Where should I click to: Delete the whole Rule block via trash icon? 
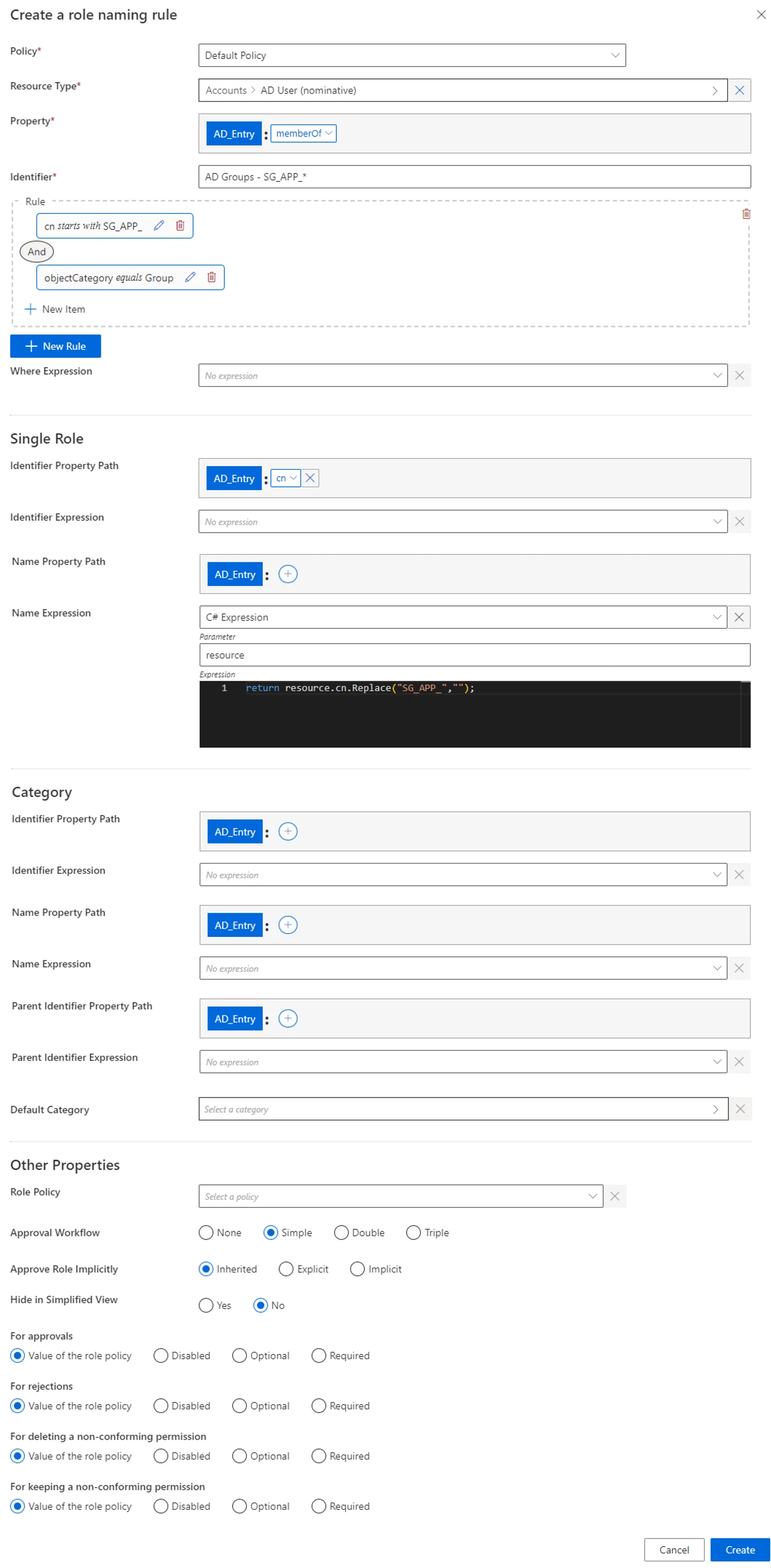click(746, 214)
